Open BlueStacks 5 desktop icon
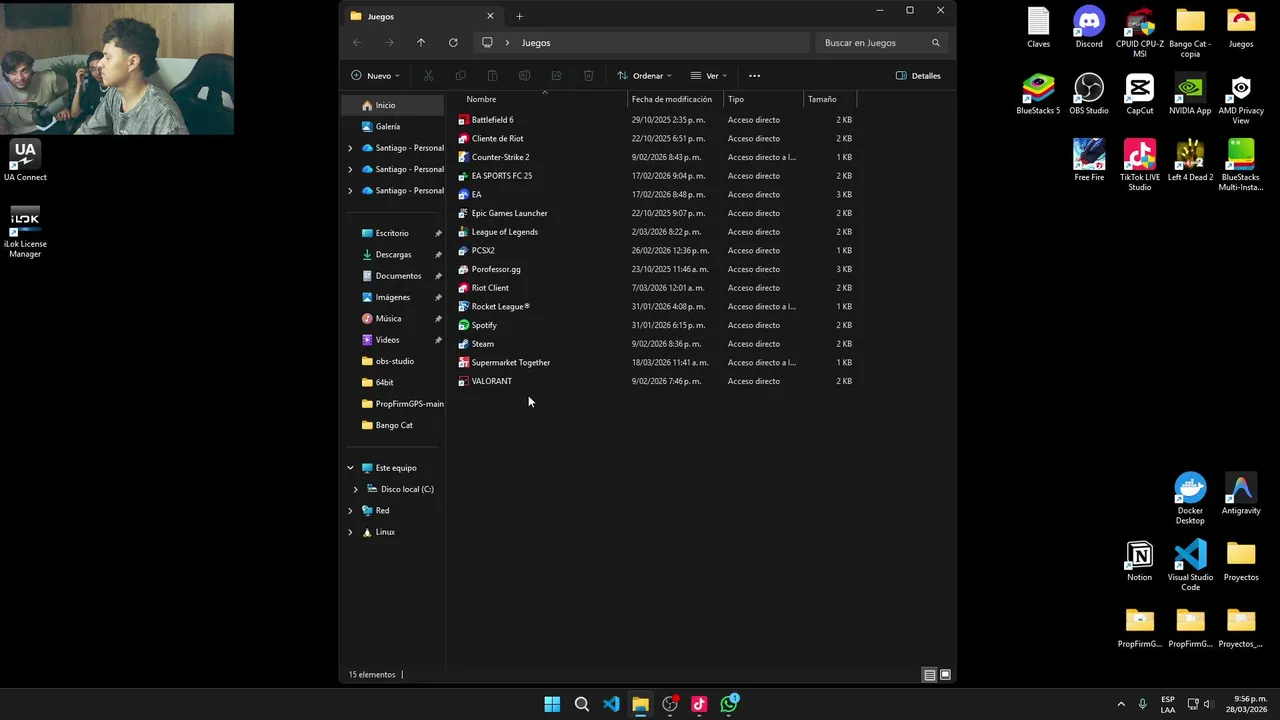Screen dimensions: 1280x720 click(1038, 94)
